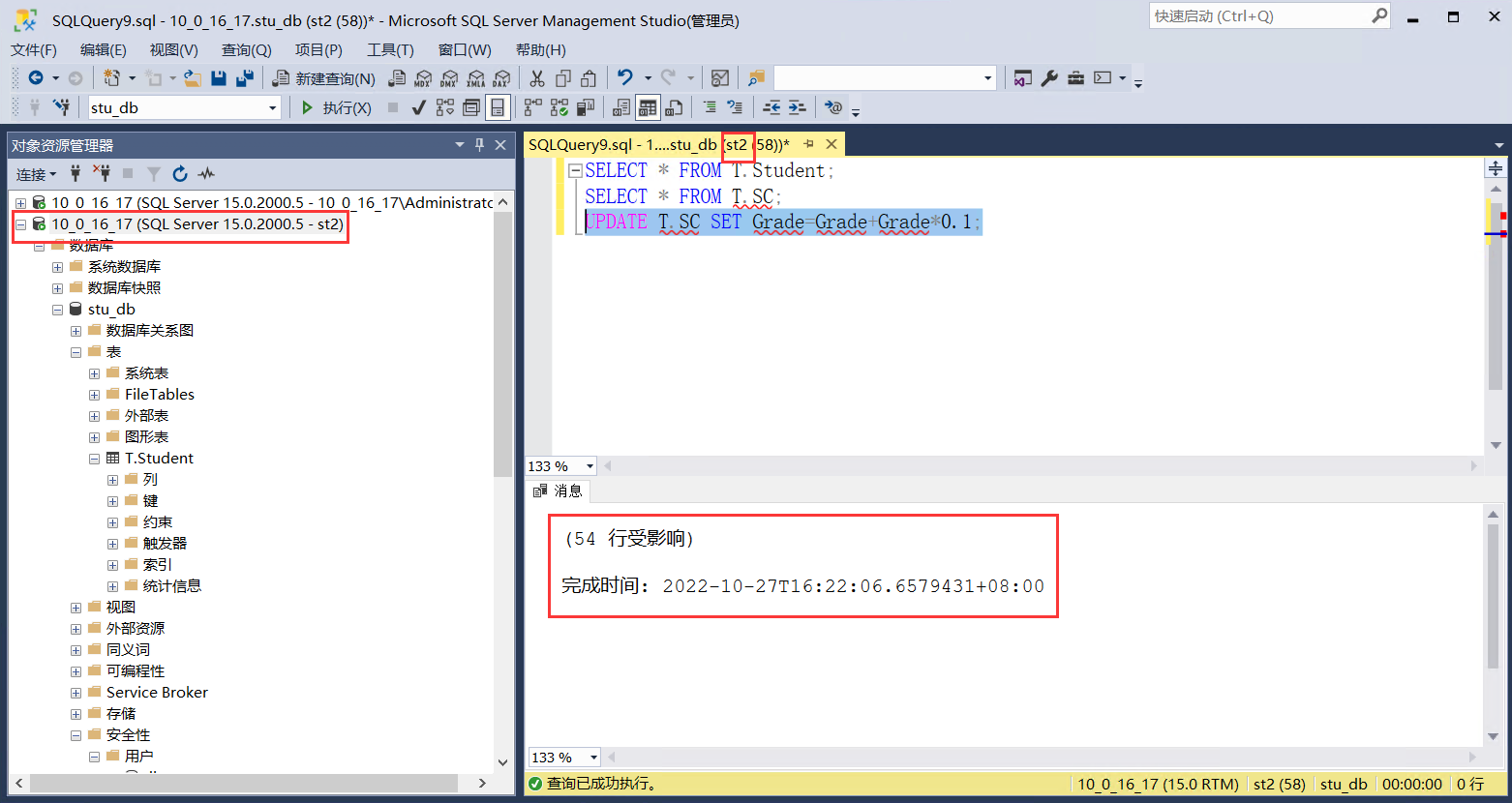The image size is (1512, 803).
Task: Open a new DMX query
Action: point(449,78)
